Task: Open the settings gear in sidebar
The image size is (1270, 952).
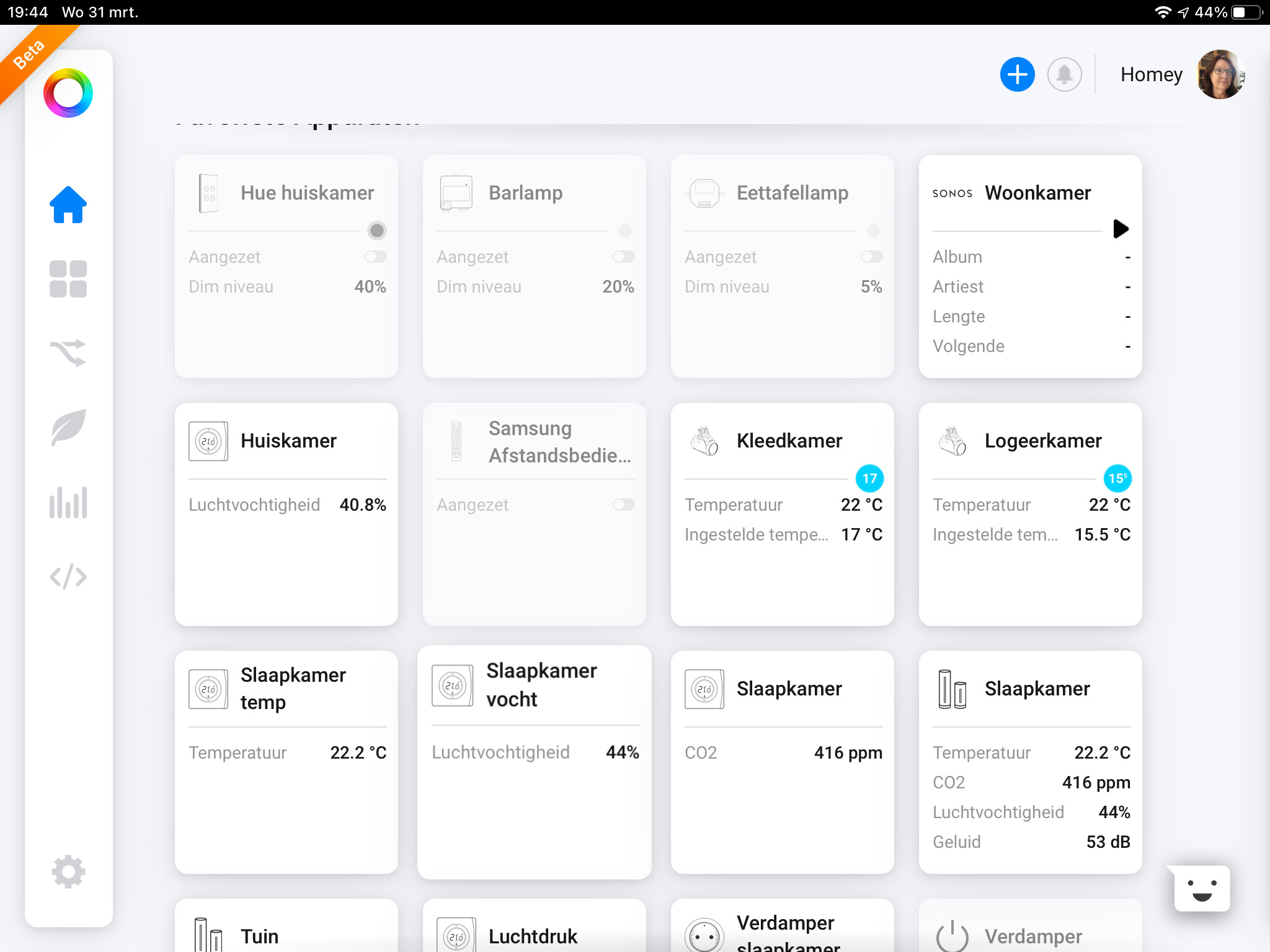Action: pos(68,872)
